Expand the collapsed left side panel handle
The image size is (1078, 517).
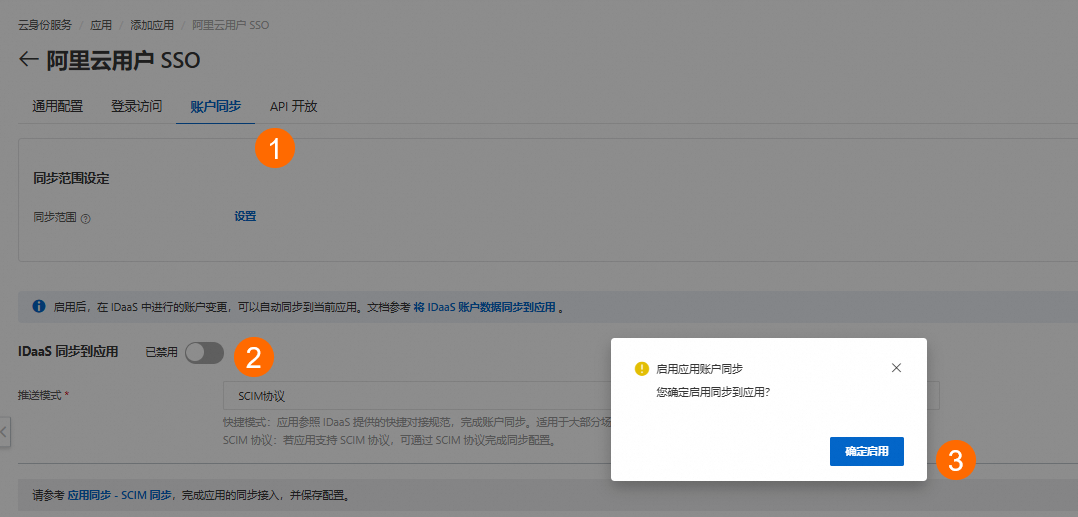(x=4, y=432)
